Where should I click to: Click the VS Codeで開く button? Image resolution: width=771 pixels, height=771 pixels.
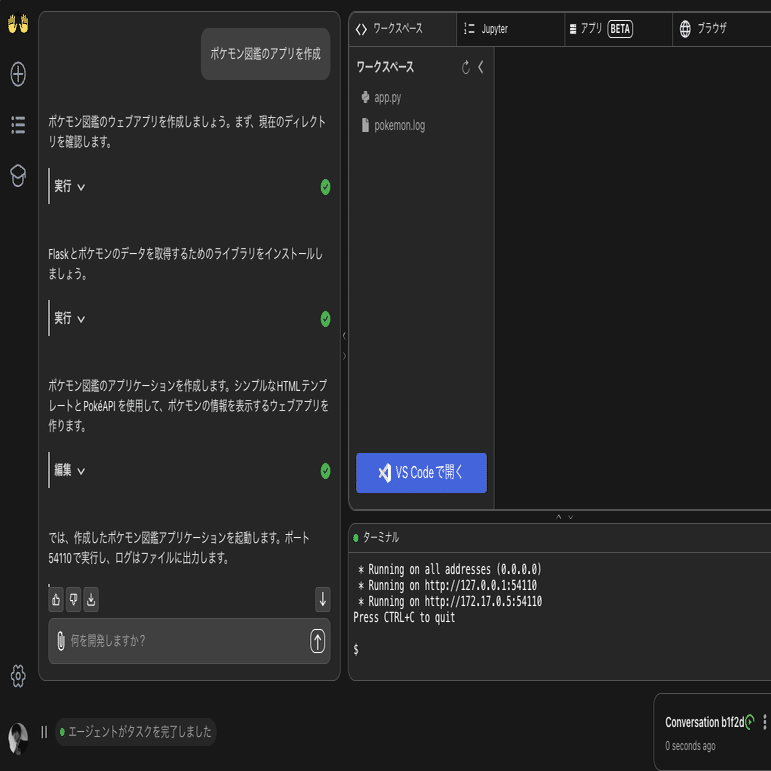[x=421, y=473]
